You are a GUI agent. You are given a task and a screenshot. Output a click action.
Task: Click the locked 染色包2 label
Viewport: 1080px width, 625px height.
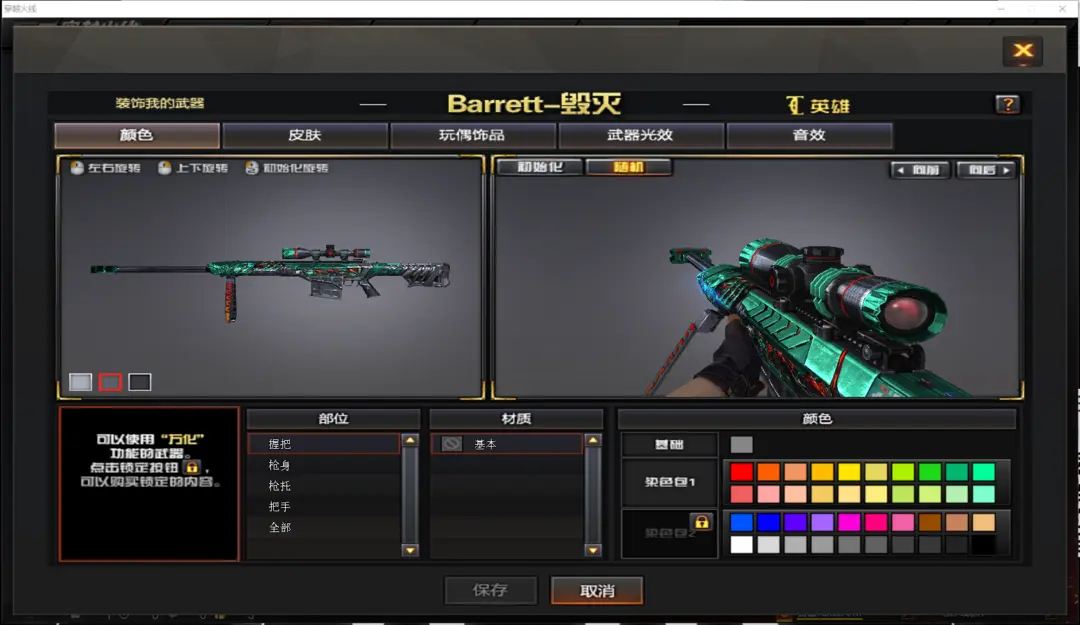tap(669, 533)
